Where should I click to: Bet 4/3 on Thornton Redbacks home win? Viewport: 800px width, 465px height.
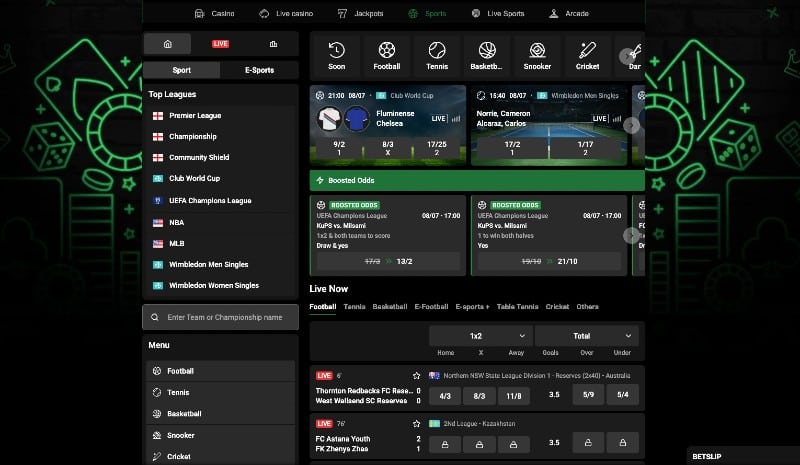pyautogui.click(x=445, y=396)
